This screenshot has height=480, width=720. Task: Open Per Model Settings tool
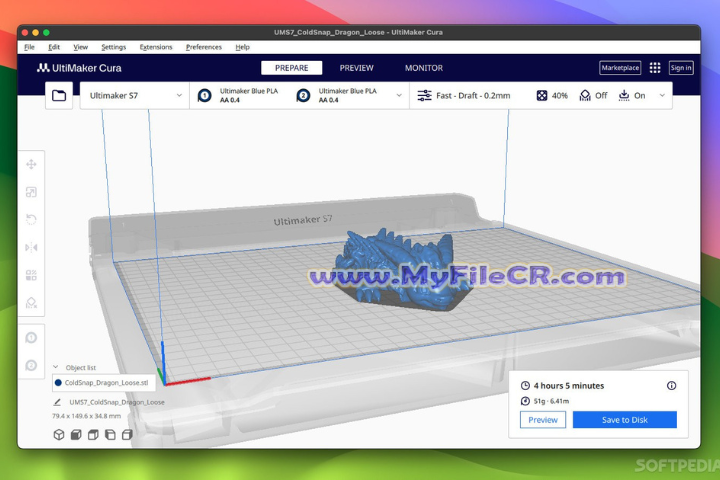pyautogui.click(x=31, y=275)
